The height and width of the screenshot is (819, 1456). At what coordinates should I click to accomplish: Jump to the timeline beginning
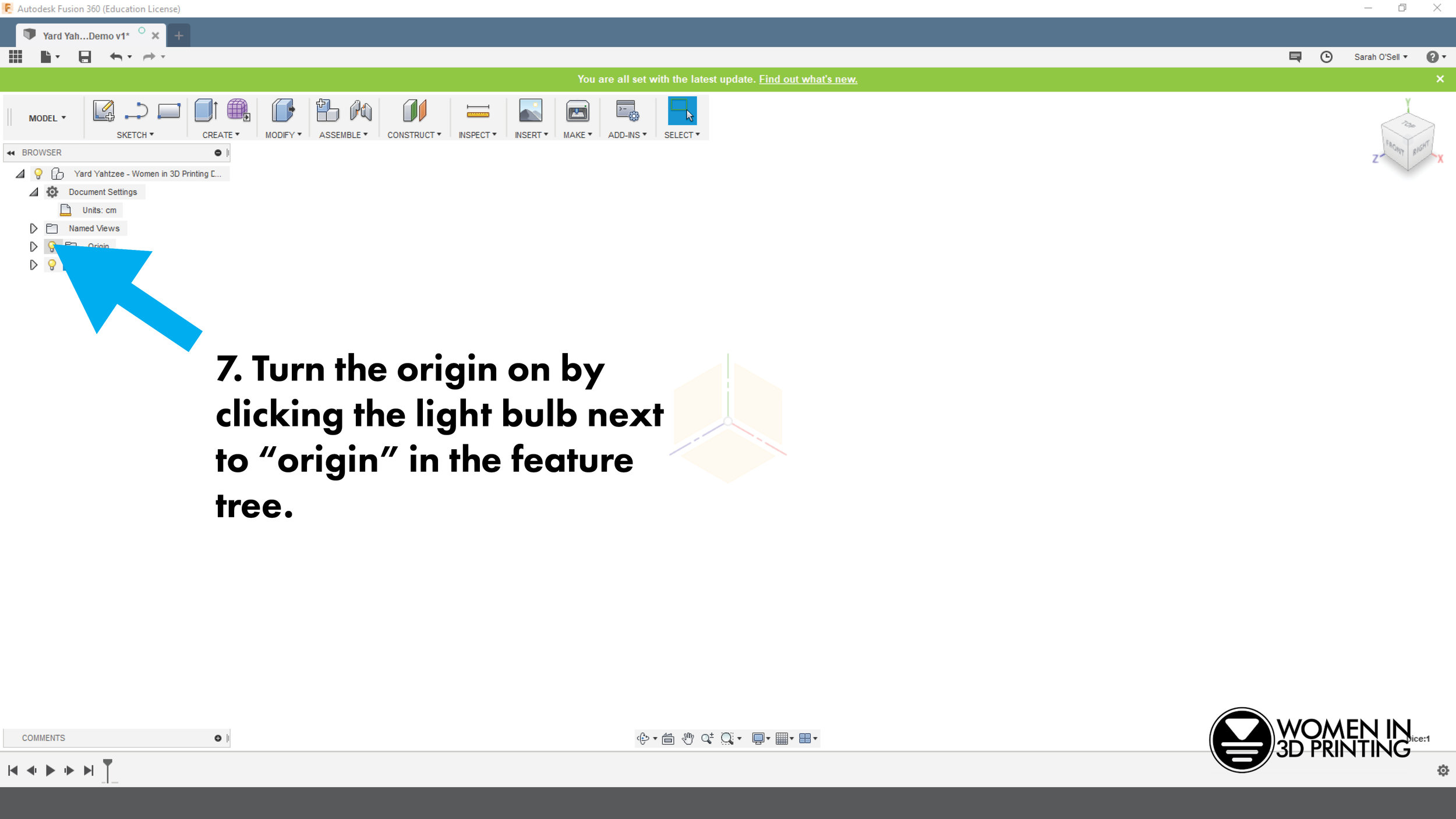pos(13,771)
